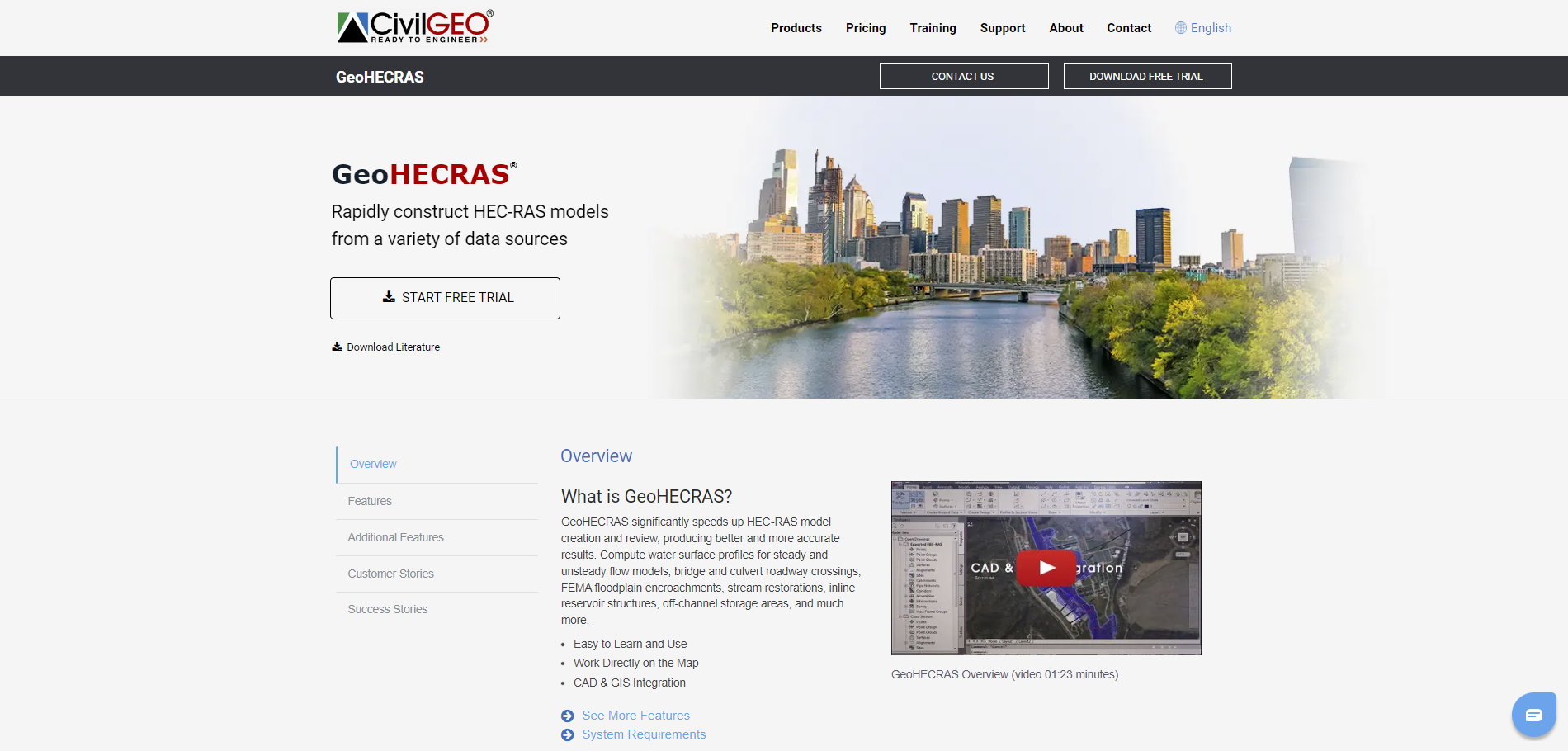Screen dimensions: 1568x751
Task: Switch to the Features section tab
Action: 370,500
